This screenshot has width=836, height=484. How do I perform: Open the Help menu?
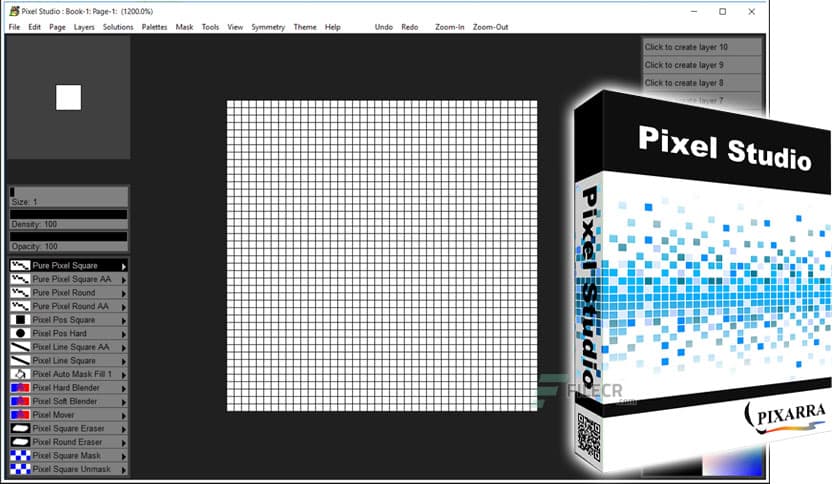tap(333, 27)
